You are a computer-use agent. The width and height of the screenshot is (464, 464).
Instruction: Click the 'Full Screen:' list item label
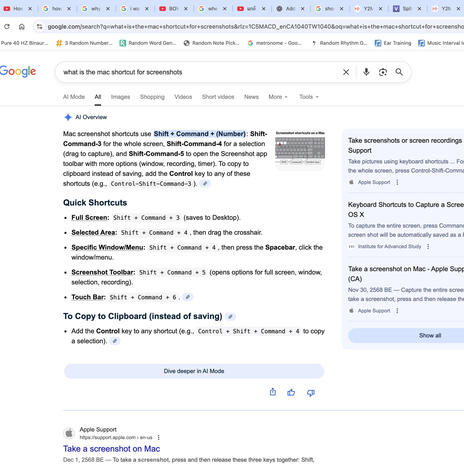coord(90,218)
